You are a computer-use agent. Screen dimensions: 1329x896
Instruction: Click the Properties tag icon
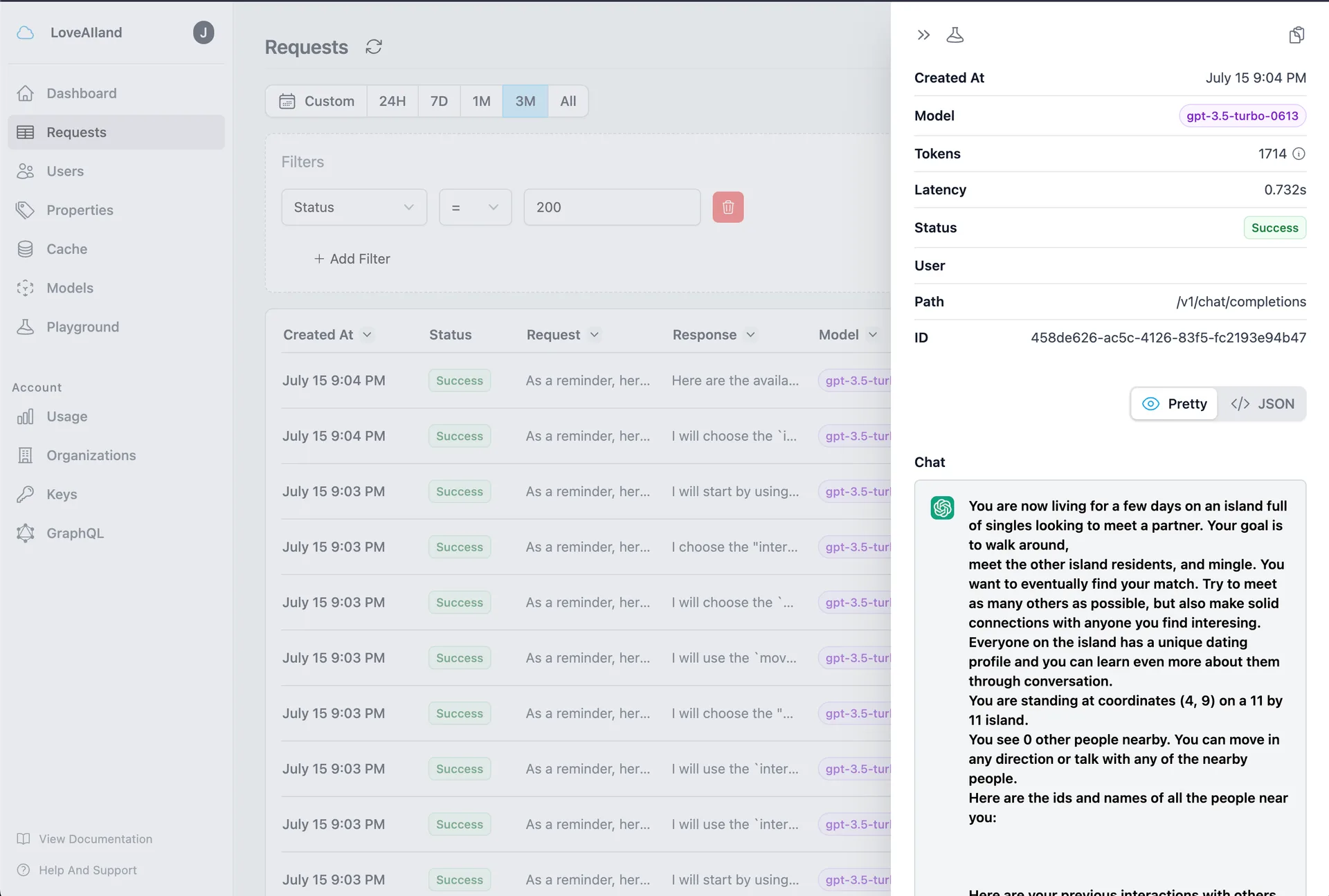[x=26, y=210]
